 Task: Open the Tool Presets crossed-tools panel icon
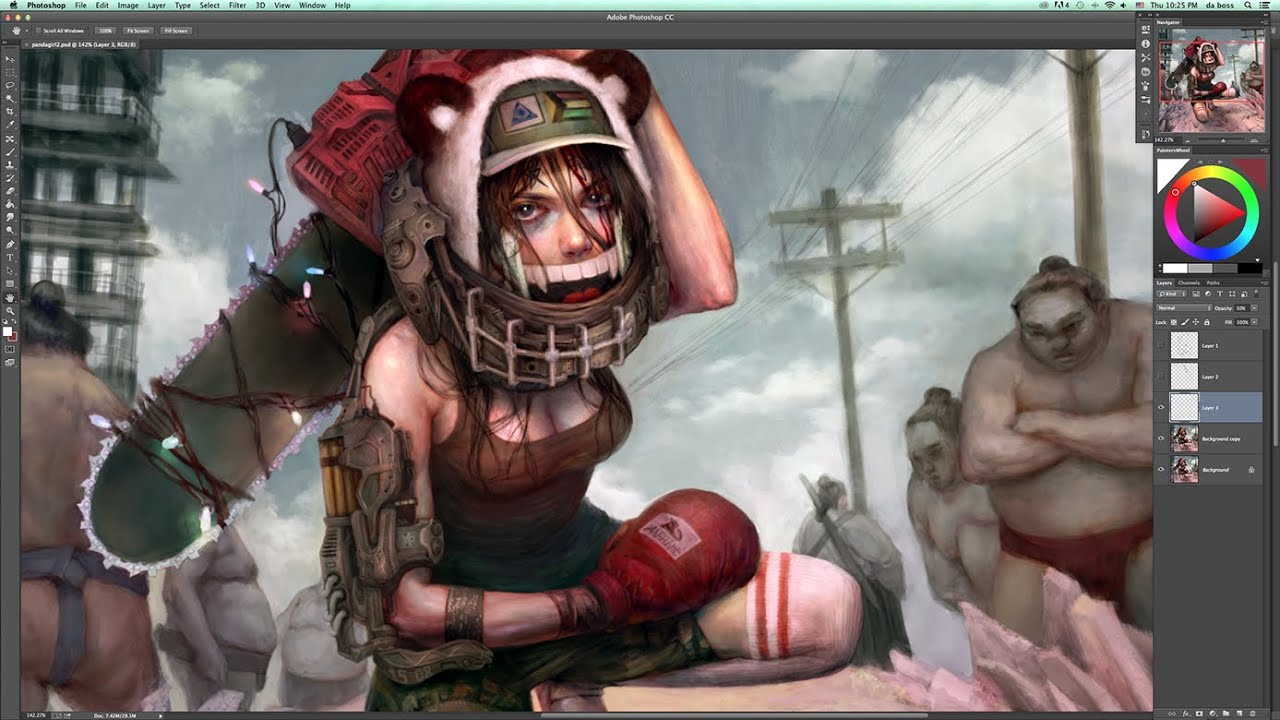pyautogui.click(x=1146, y=58)
